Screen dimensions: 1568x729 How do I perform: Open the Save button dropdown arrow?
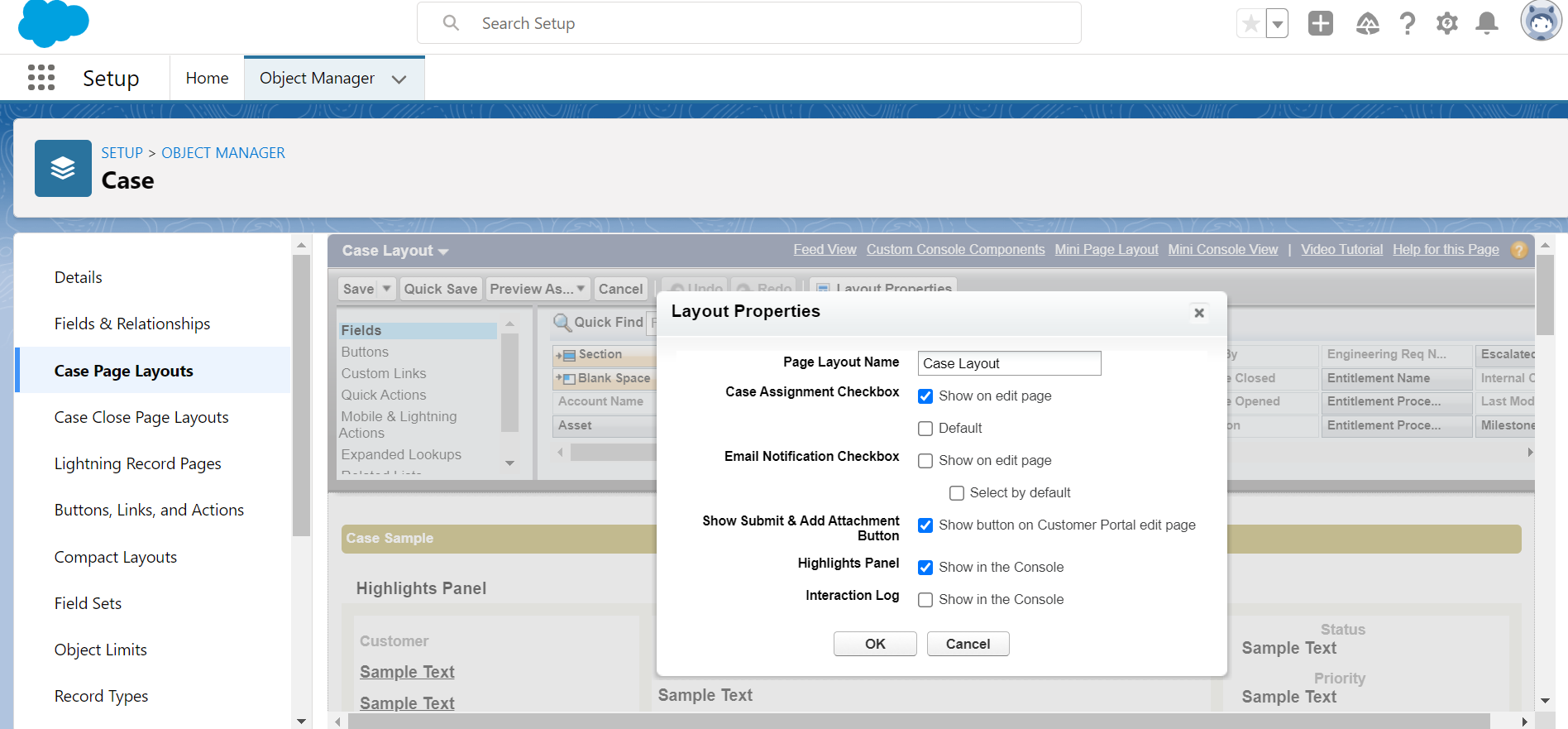386,288
